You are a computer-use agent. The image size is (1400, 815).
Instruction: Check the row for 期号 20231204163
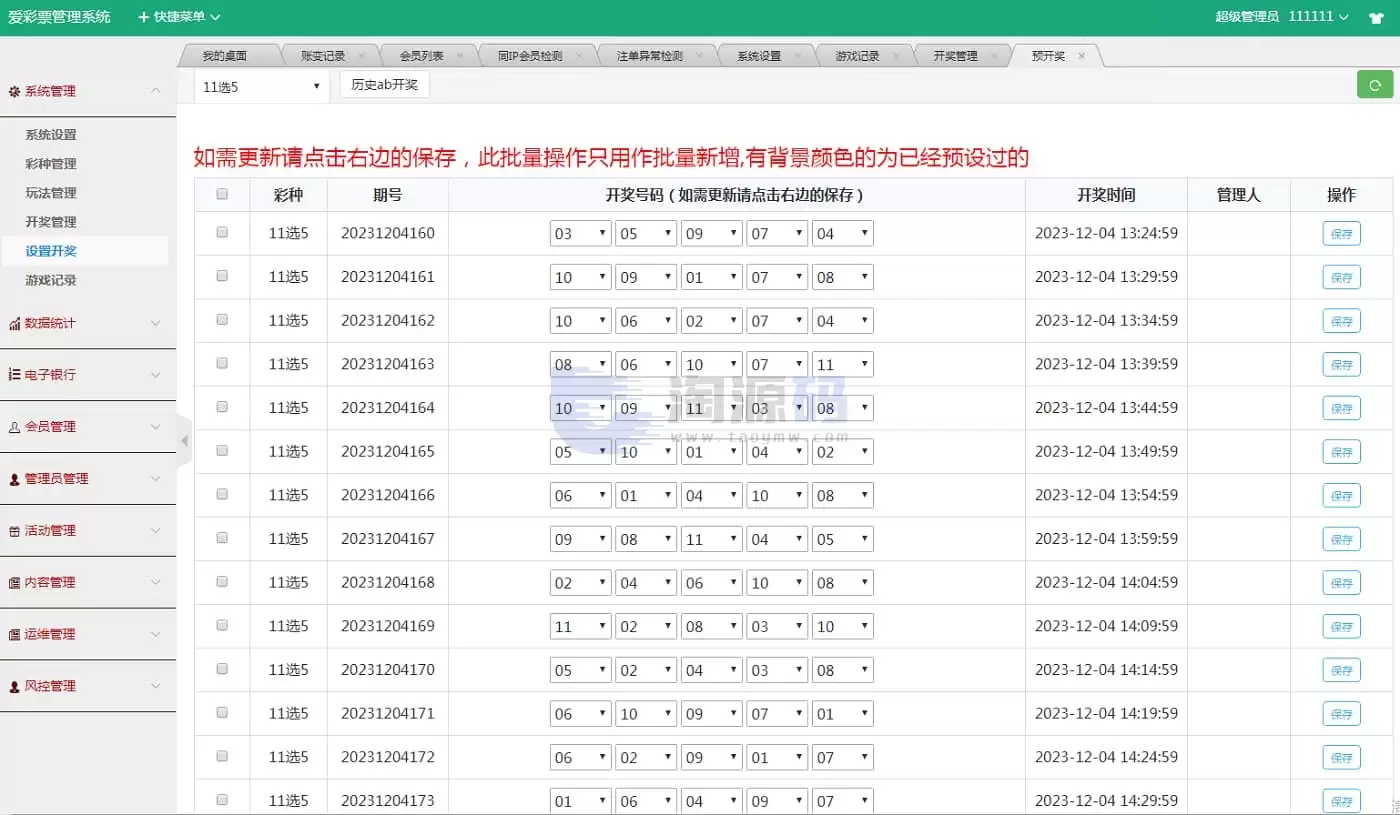pyautogui.click(x=222, y=363)
